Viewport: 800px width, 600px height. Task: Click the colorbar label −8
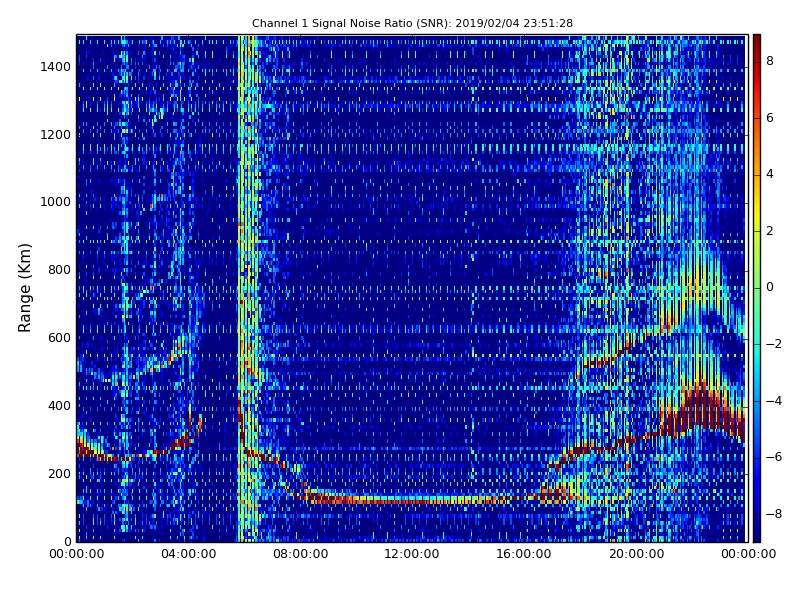[774, 514]
